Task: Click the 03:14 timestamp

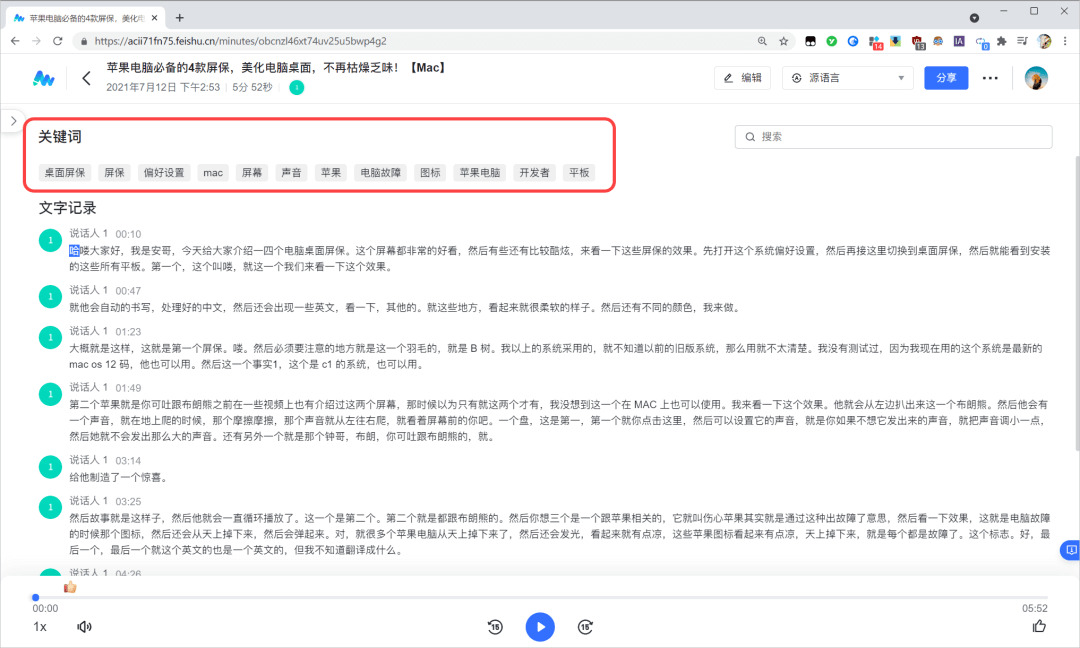Action: click(x=128, y=461)
